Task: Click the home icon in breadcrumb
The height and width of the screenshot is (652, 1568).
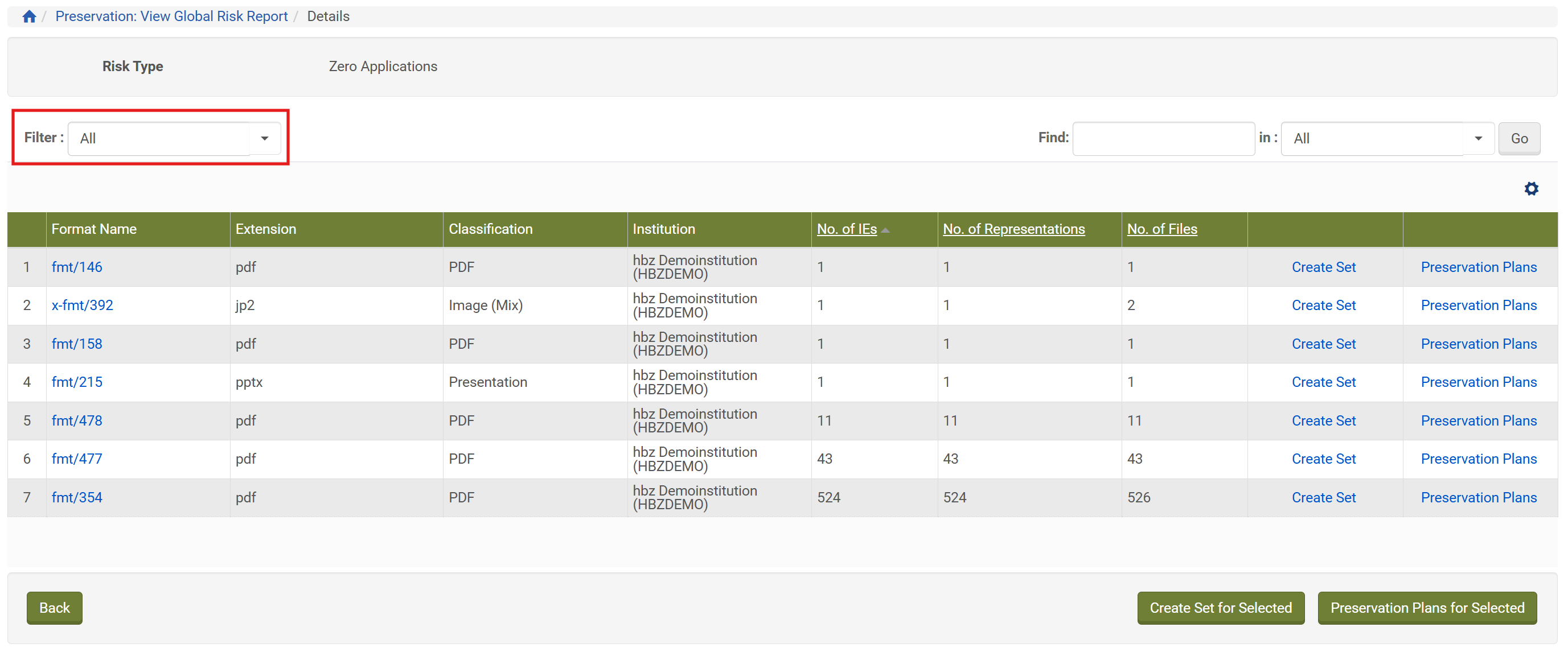Action: coord(28,16)
